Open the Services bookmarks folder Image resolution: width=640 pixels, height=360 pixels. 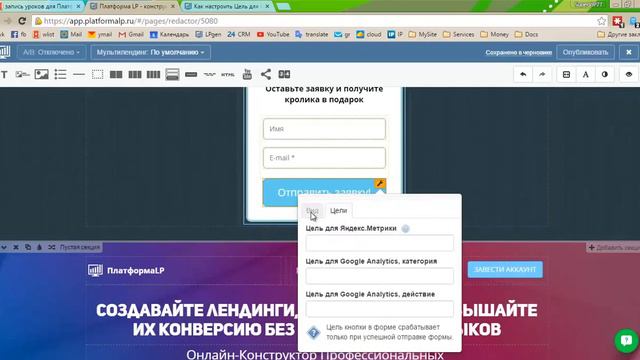tap(458, 35)
